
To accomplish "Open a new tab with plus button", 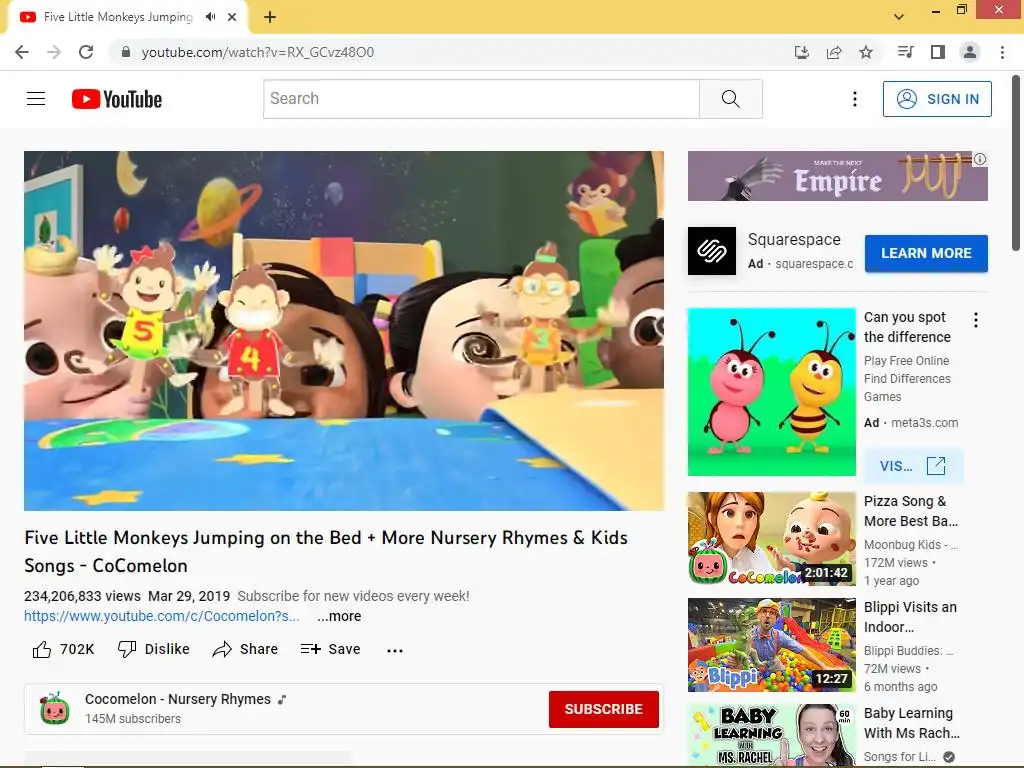I will [270, 17].
